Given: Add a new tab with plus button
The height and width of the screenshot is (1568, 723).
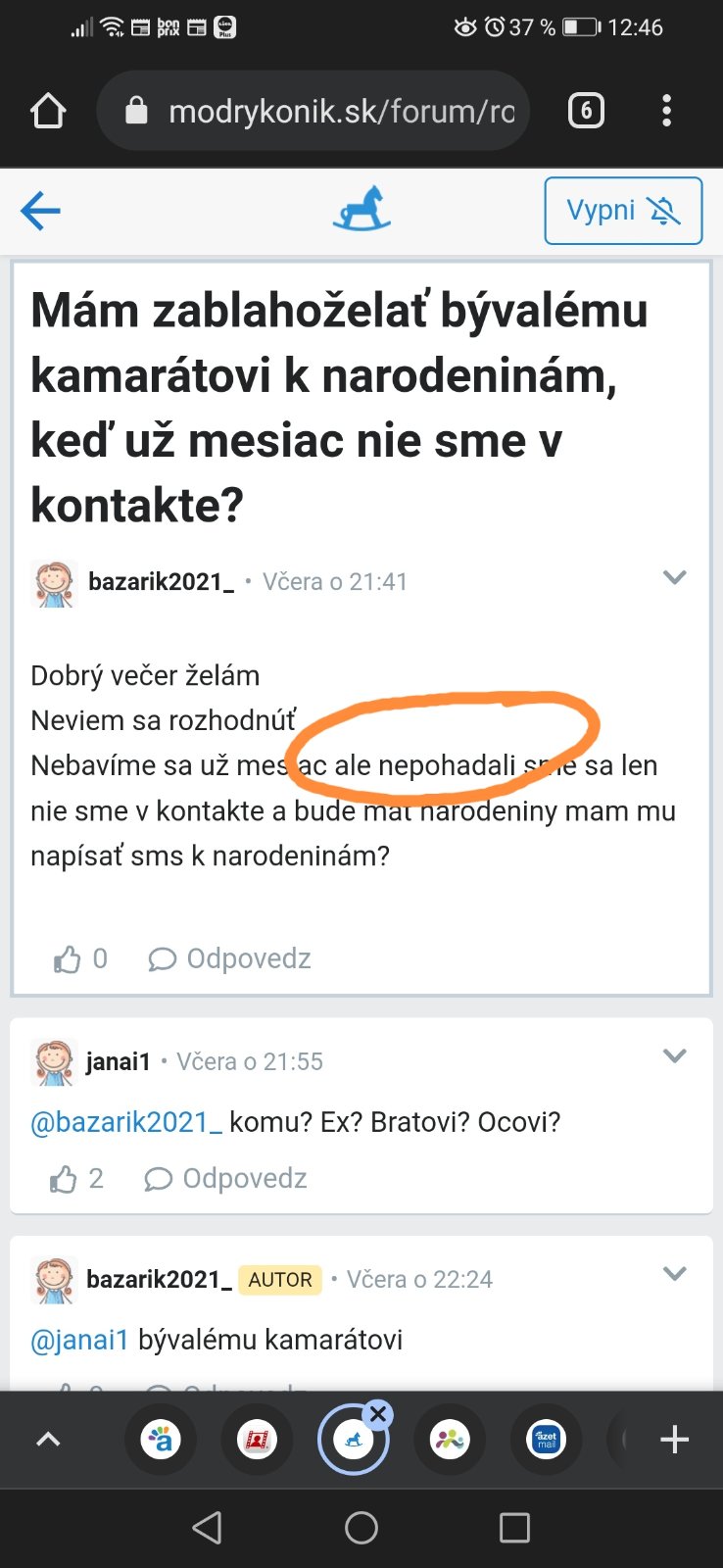Looking at the screenshot, I should [674, 1440].
